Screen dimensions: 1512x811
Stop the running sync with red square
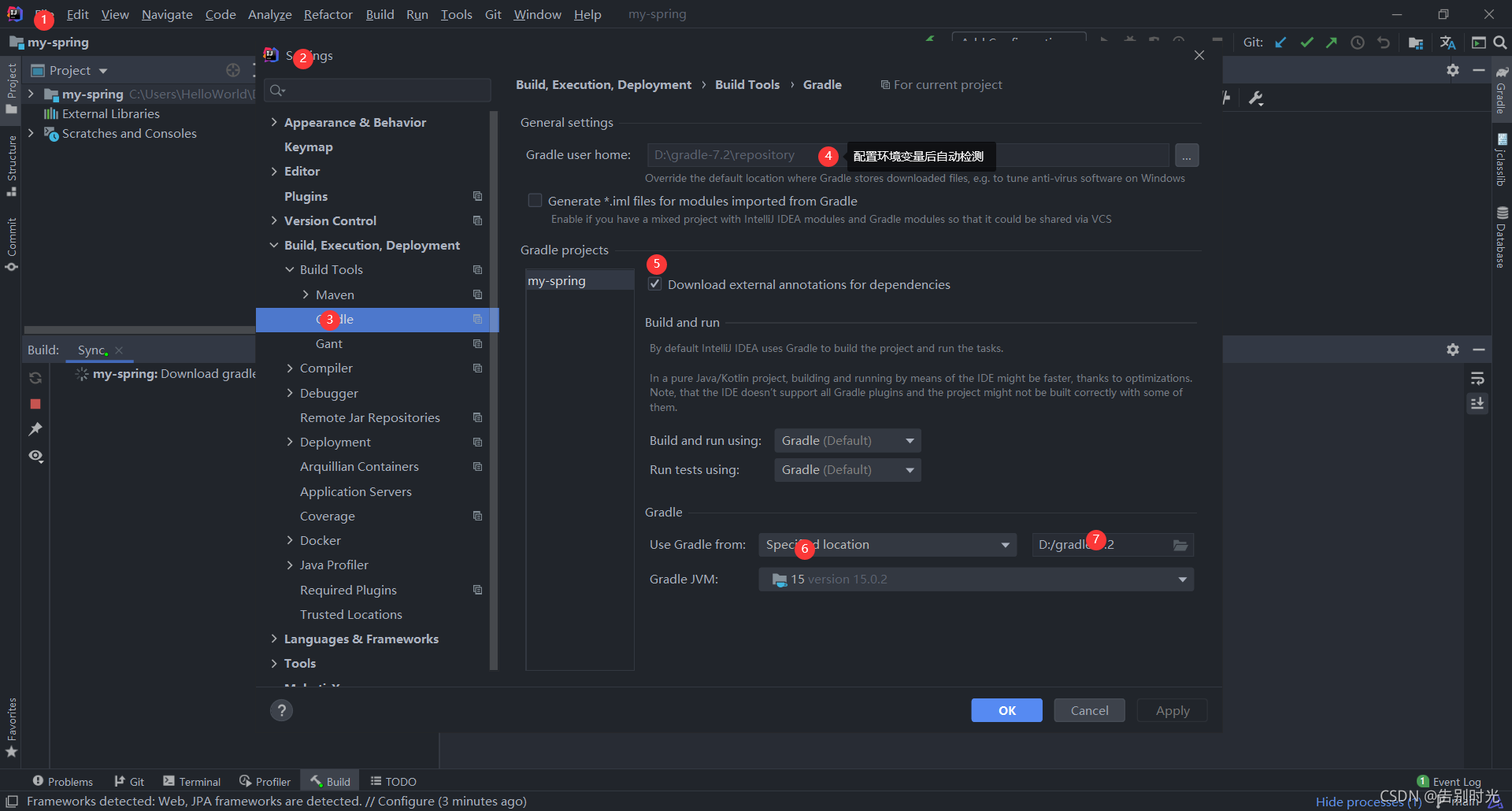pos(35,404)
